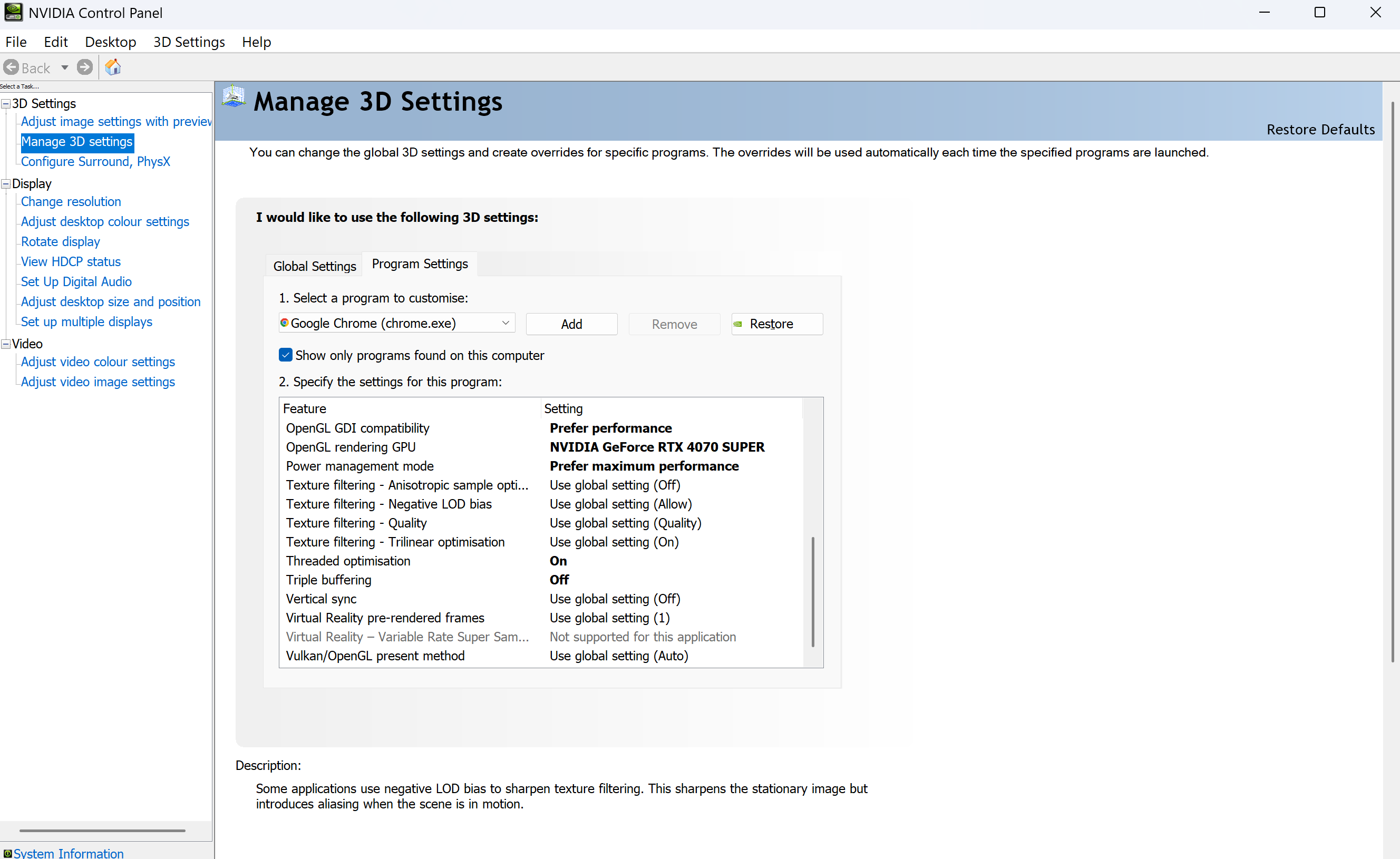Viewport: 1400px width, 859px height.
Task: Open the Desktop menu
Action: point(110,42)
